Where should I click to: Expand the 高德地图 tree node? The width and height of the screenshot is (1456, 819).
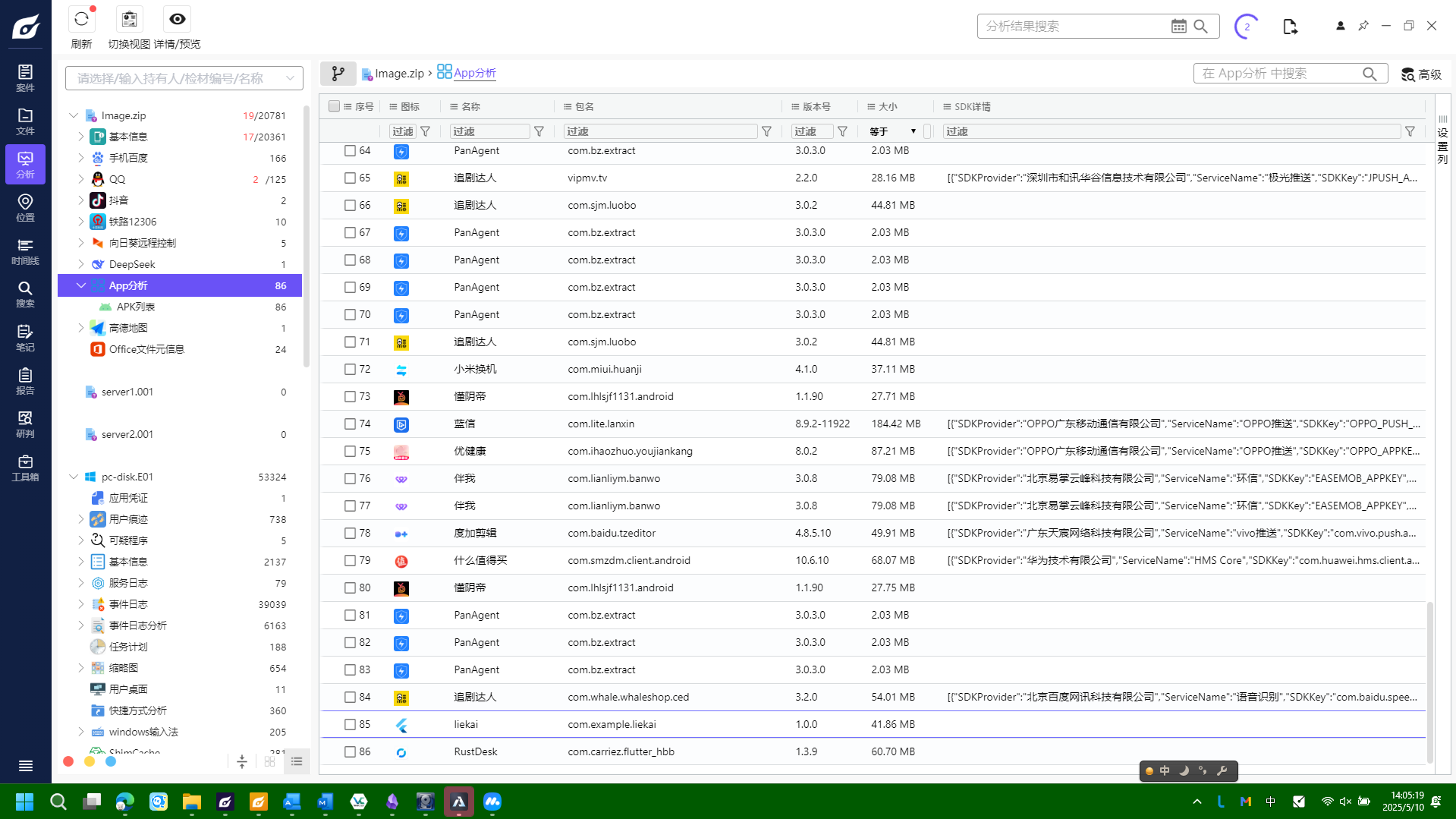[81, 328]
